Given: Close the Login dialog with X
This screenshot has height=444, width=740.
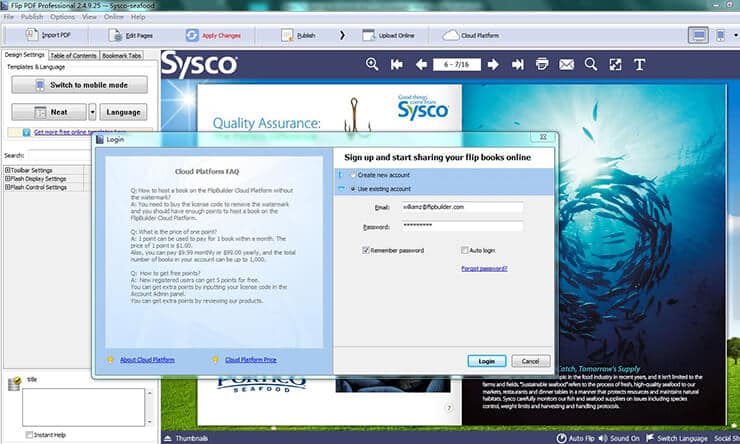Looking at the screenshot, I should pyautogui.click(x=543, y=137).
